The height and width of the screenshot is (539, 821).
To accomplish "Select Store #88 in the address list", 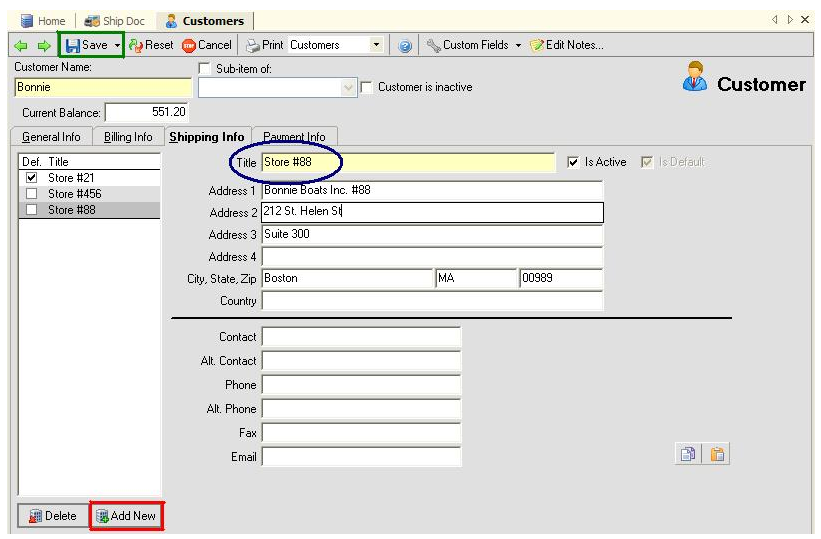I will [x=90, y=210].
